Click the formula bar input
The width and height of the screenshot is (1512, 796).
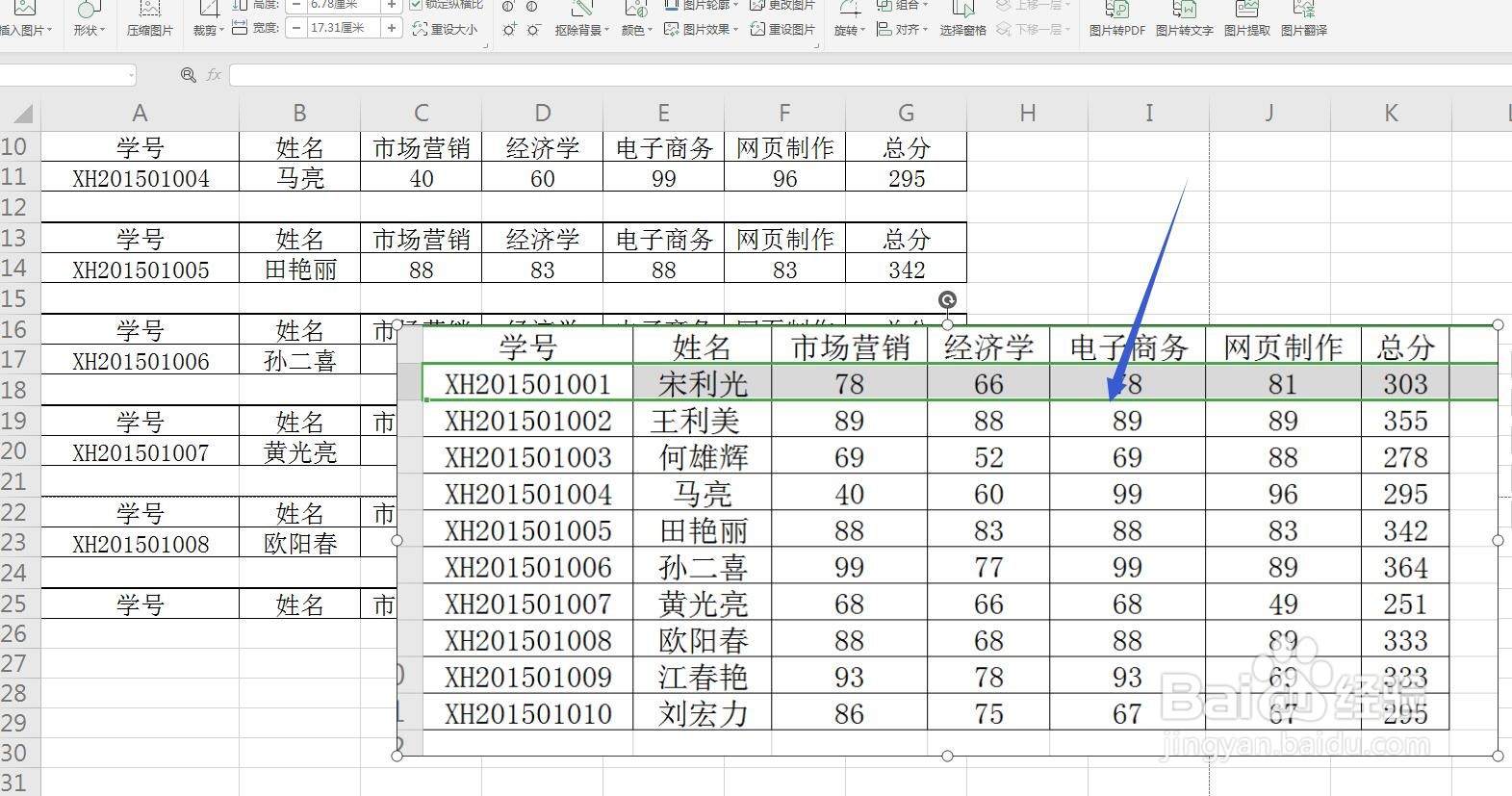click(870, 75)
